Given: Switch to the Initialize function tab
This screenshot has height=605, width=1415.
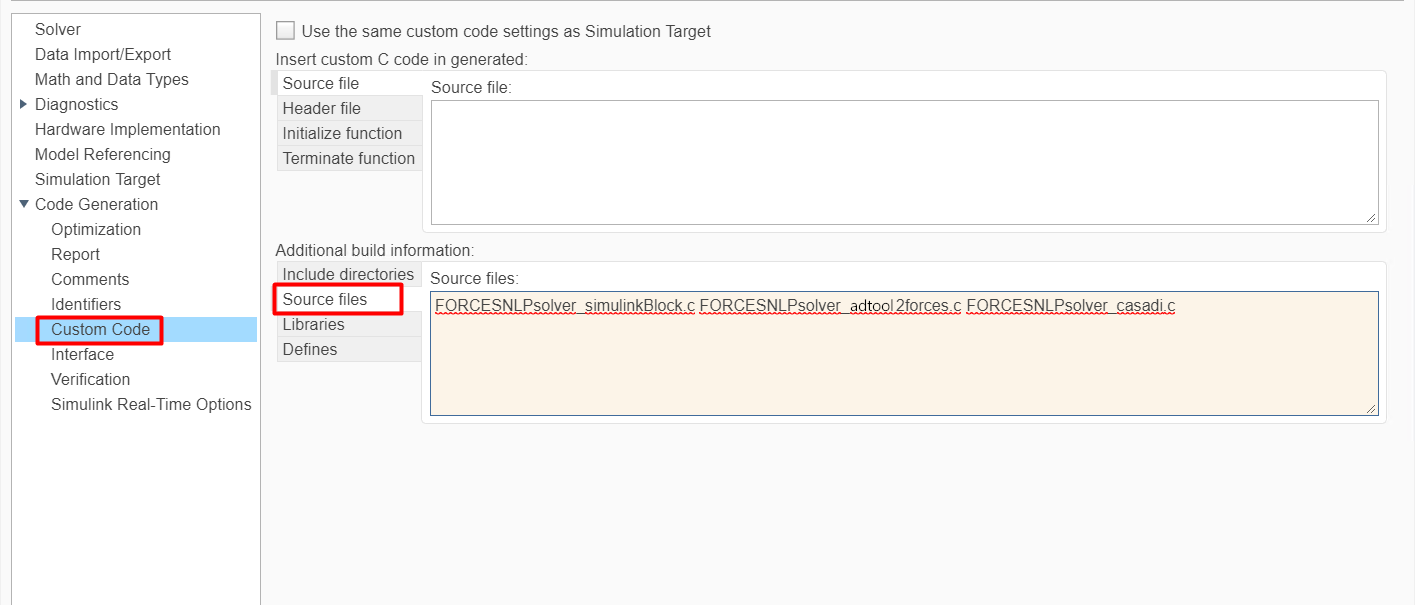Looking at the screenshot, I should (x=342, y=133).
